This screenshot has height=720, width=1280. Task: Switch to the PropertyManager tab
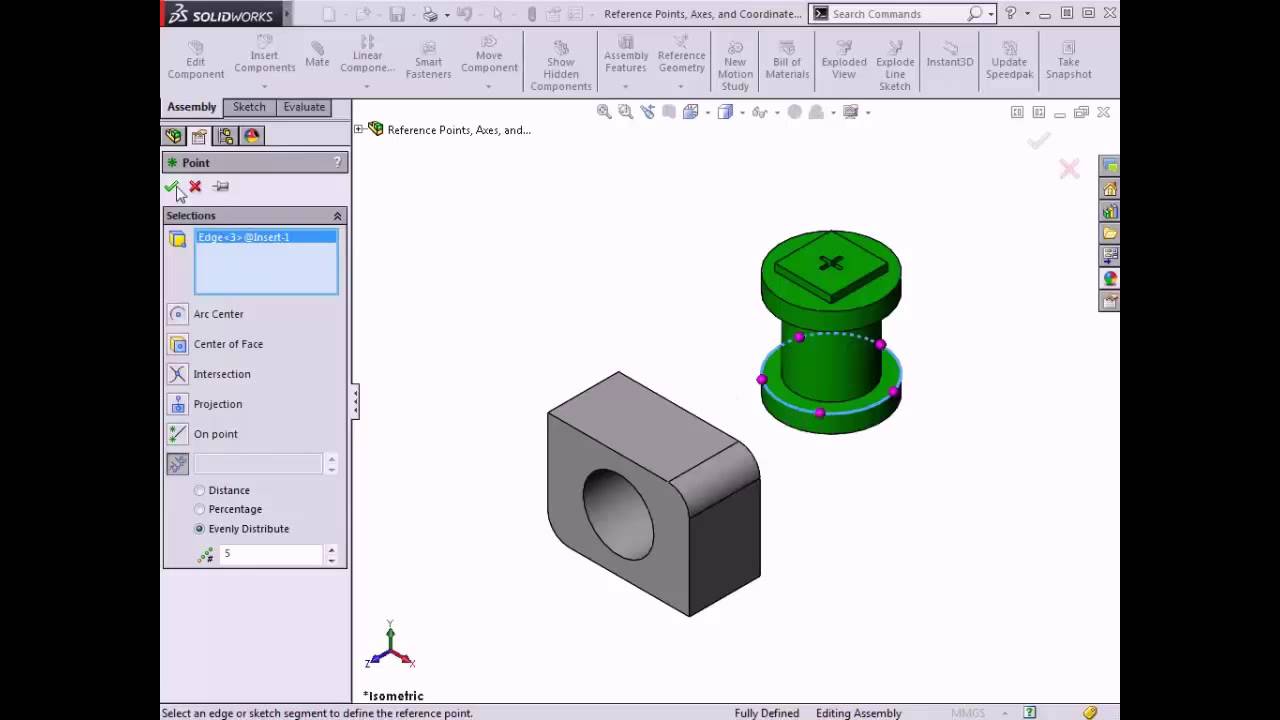pyautogui.click(x=199, y=136)
